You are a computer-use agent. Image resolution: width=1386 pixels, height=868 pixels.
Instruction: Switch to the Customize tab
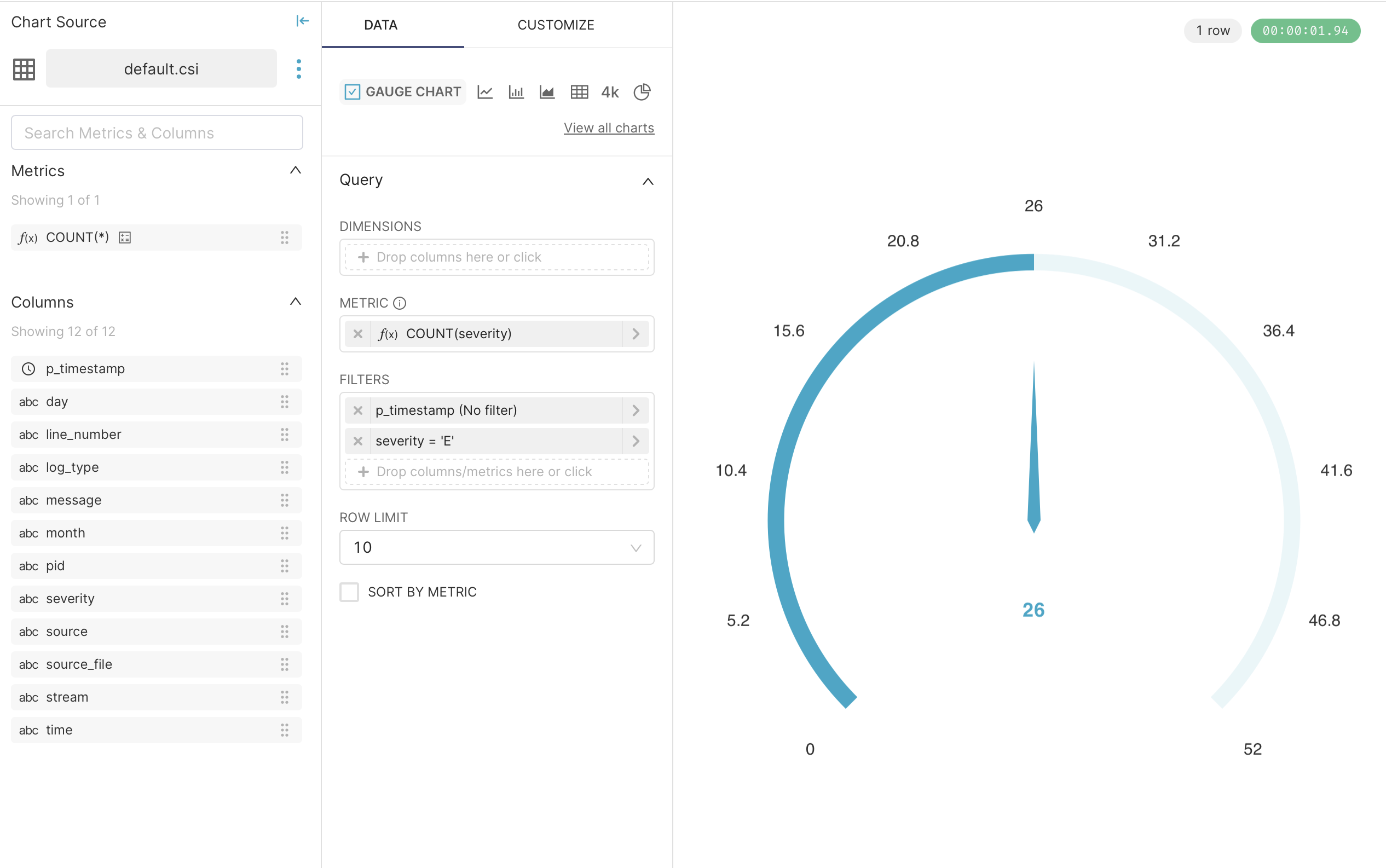point(555,25)
